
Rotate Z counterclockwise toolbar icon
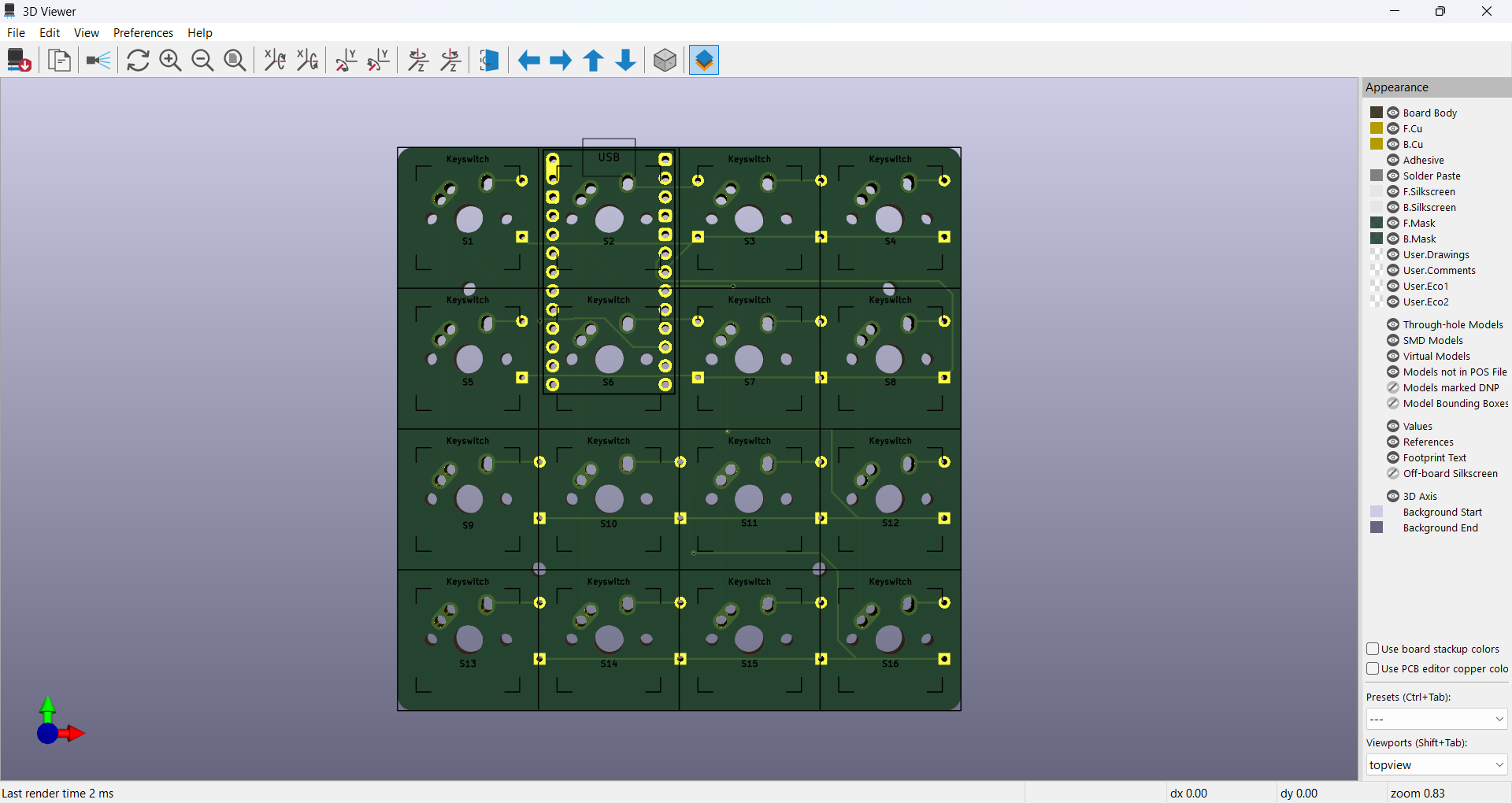pos(451,61)
